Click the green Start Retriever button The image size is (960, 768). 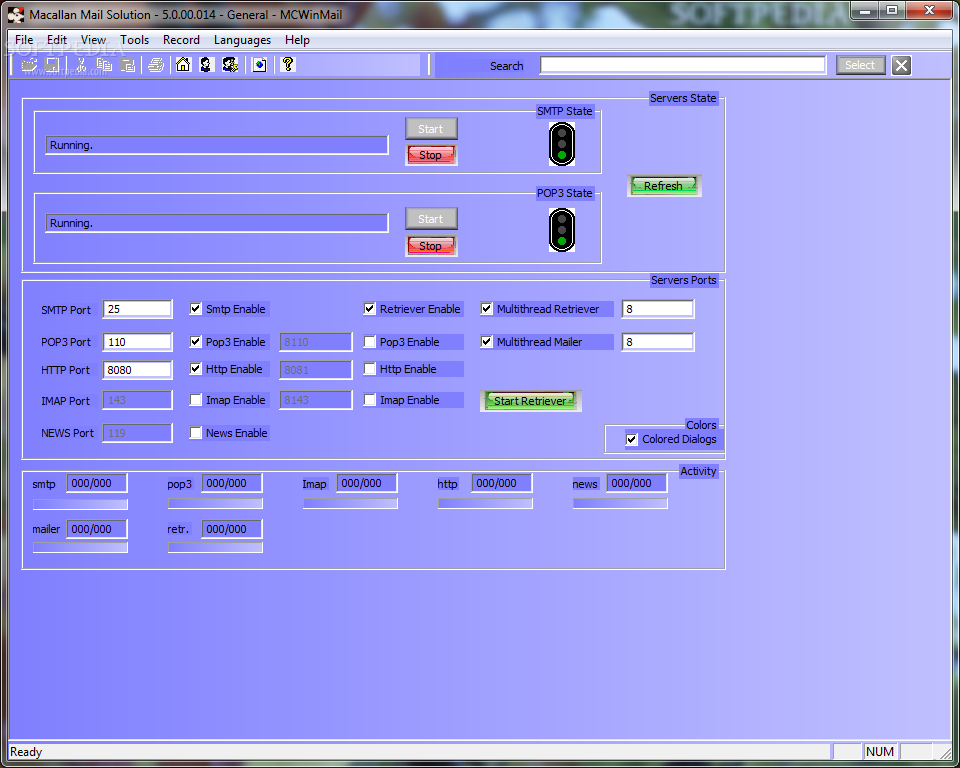point(530,401)
